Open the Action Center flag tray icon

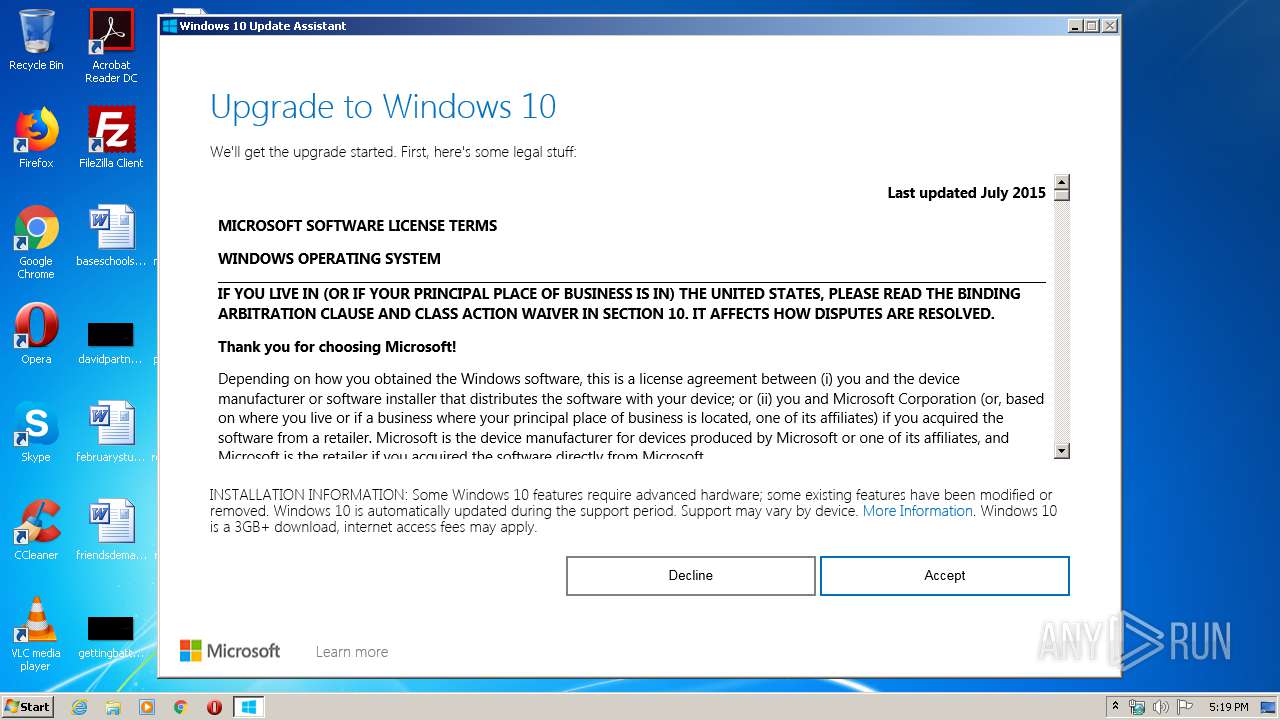[1184, 707]
